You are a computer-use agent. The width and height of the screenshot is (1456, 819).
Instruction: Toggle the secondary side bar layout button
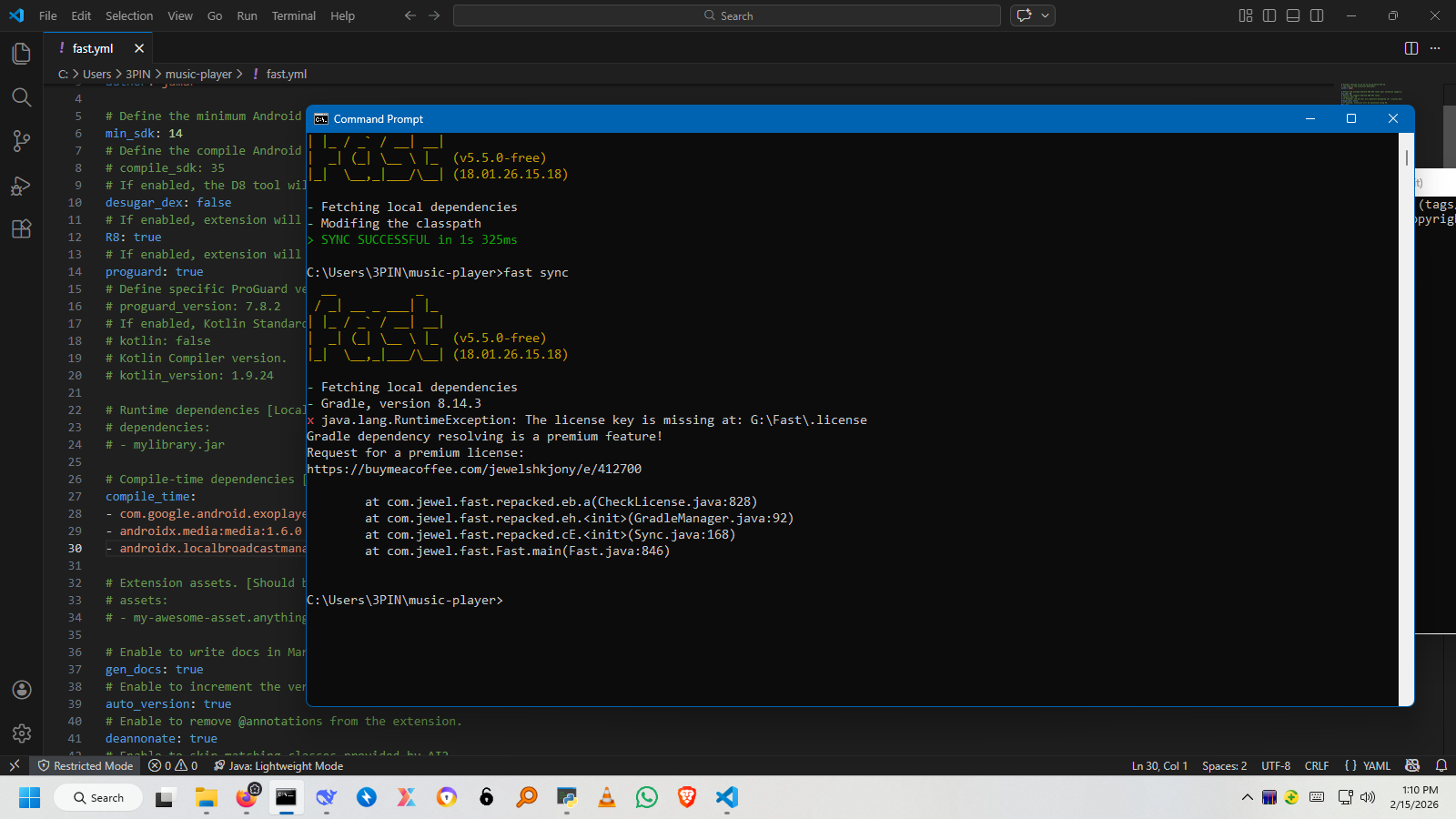1317,15
